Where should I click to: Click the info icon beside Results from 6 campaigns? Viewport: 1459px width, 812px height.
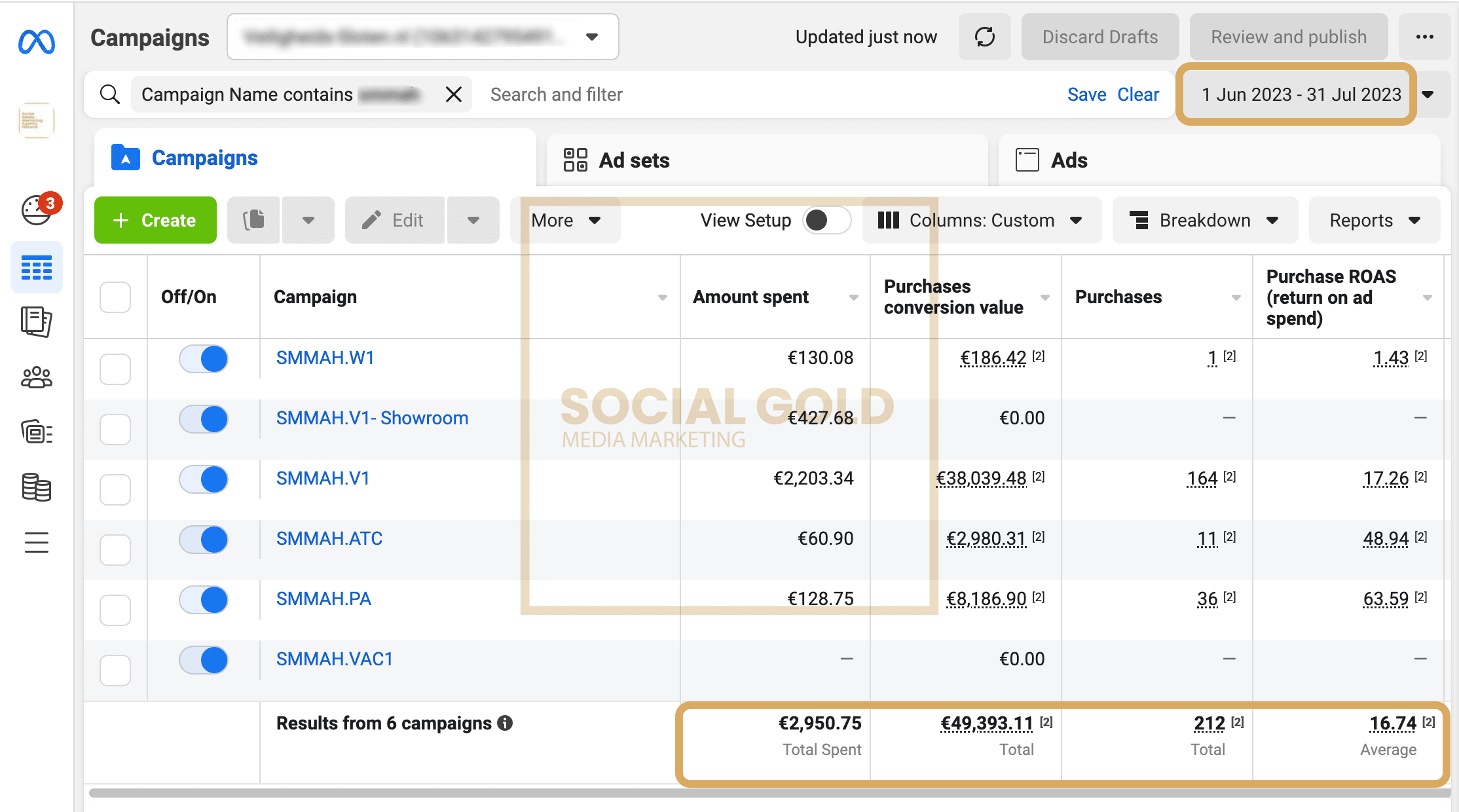click(505, 723)
